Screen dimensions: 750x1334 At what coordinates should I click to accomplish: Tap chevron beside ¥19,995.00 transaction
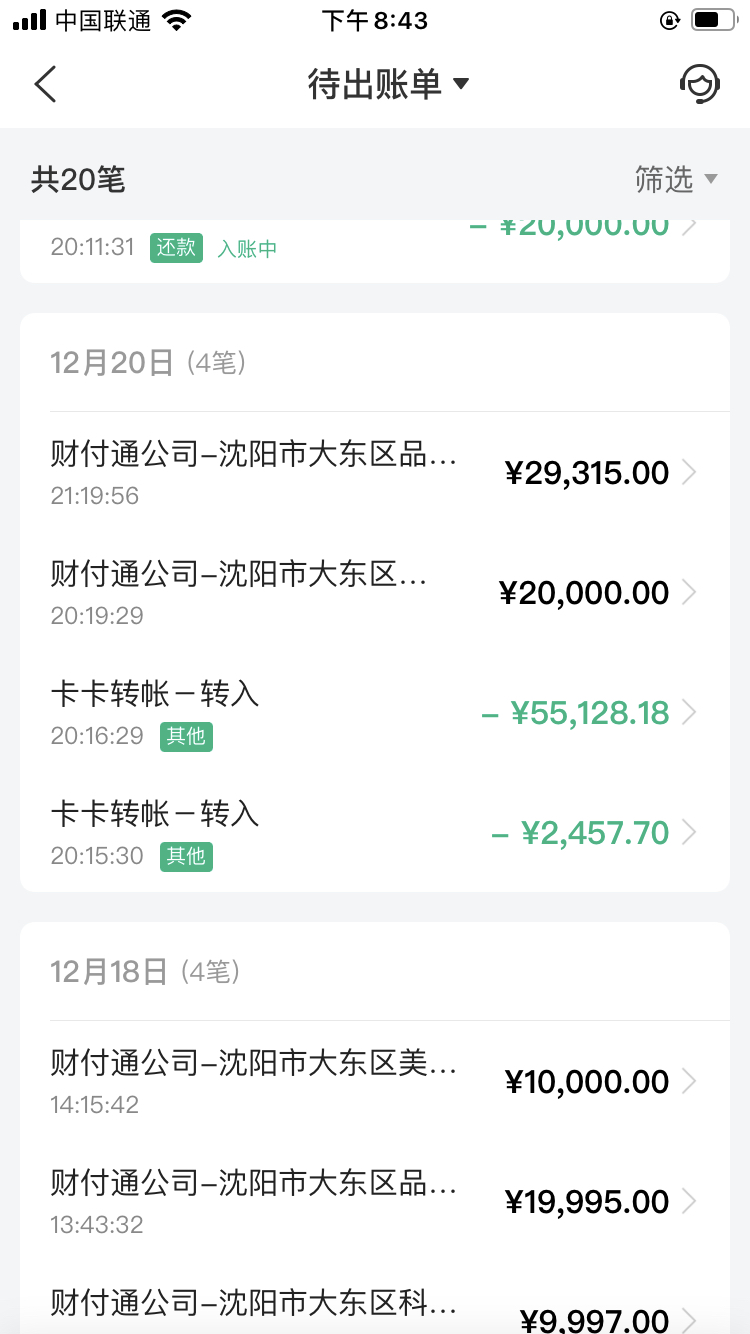[x=688, y=1201]
